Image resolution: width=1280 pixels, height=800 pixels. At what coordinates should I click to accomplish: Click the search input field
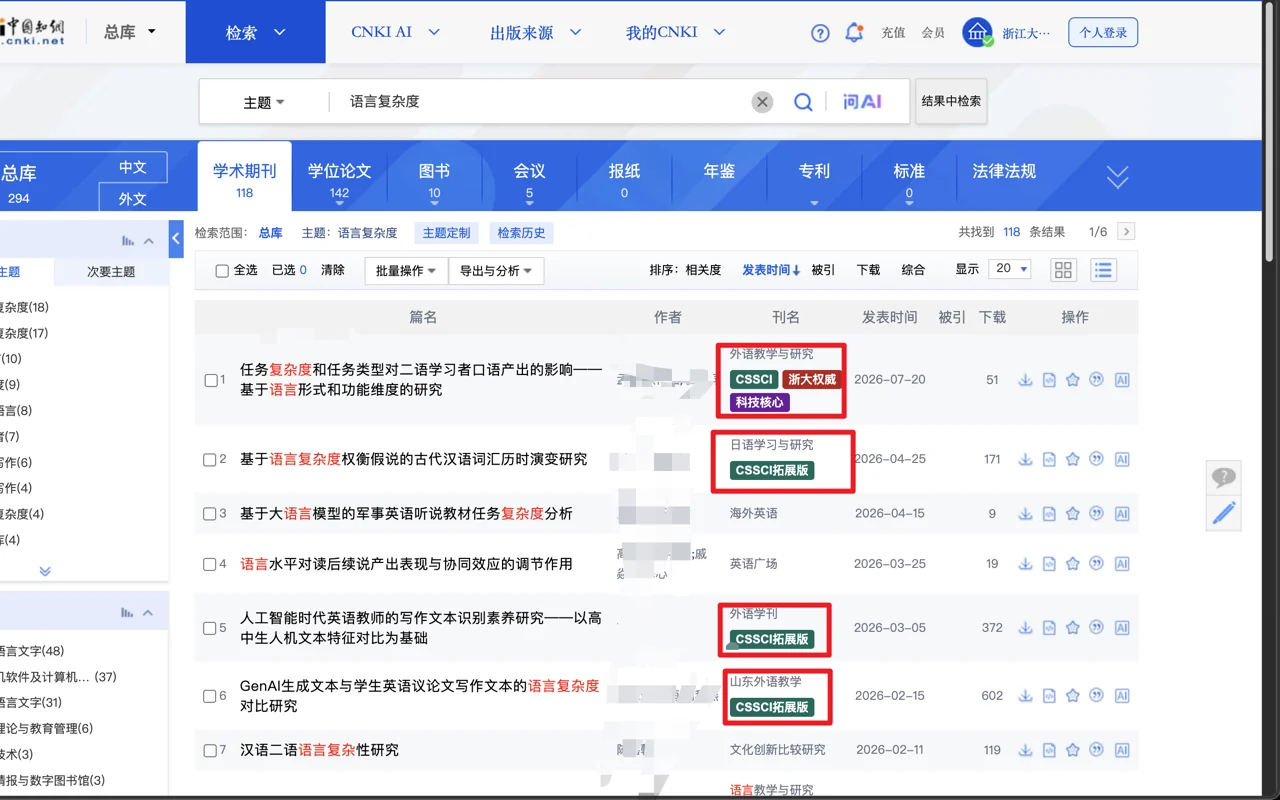[540, 102]
